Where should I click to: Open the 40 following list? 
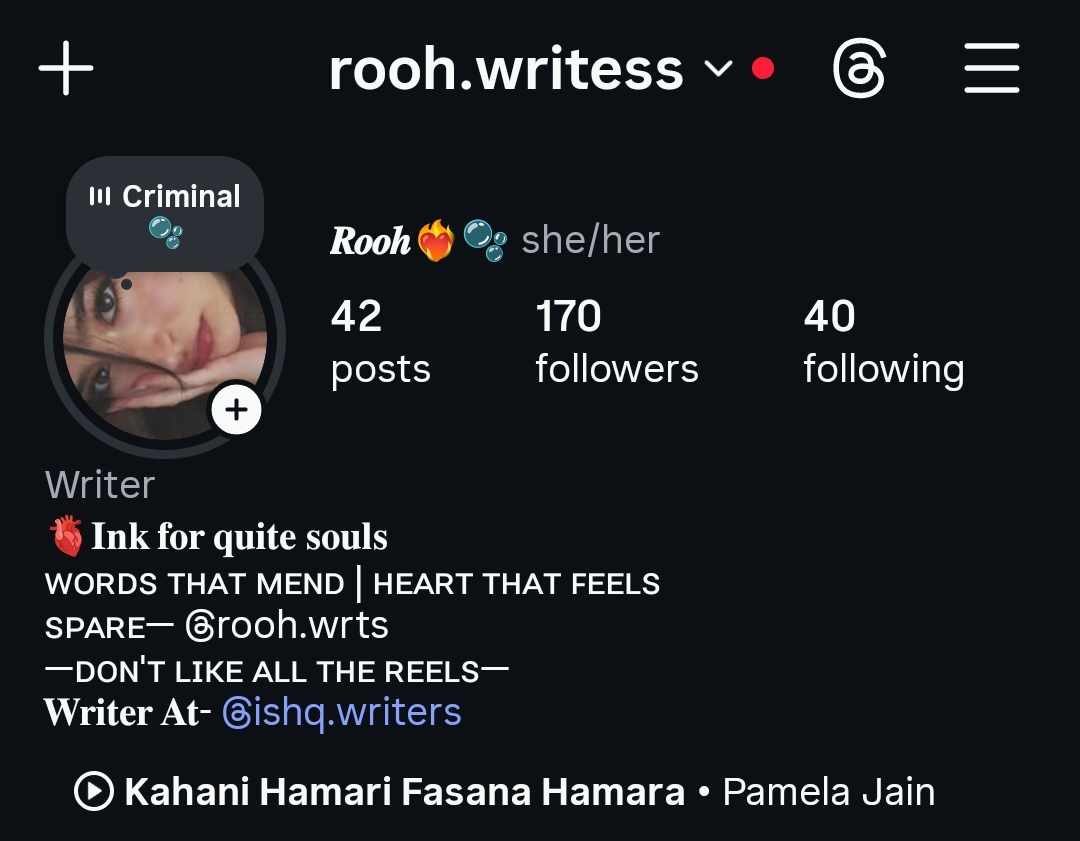(x=884, y=342)
